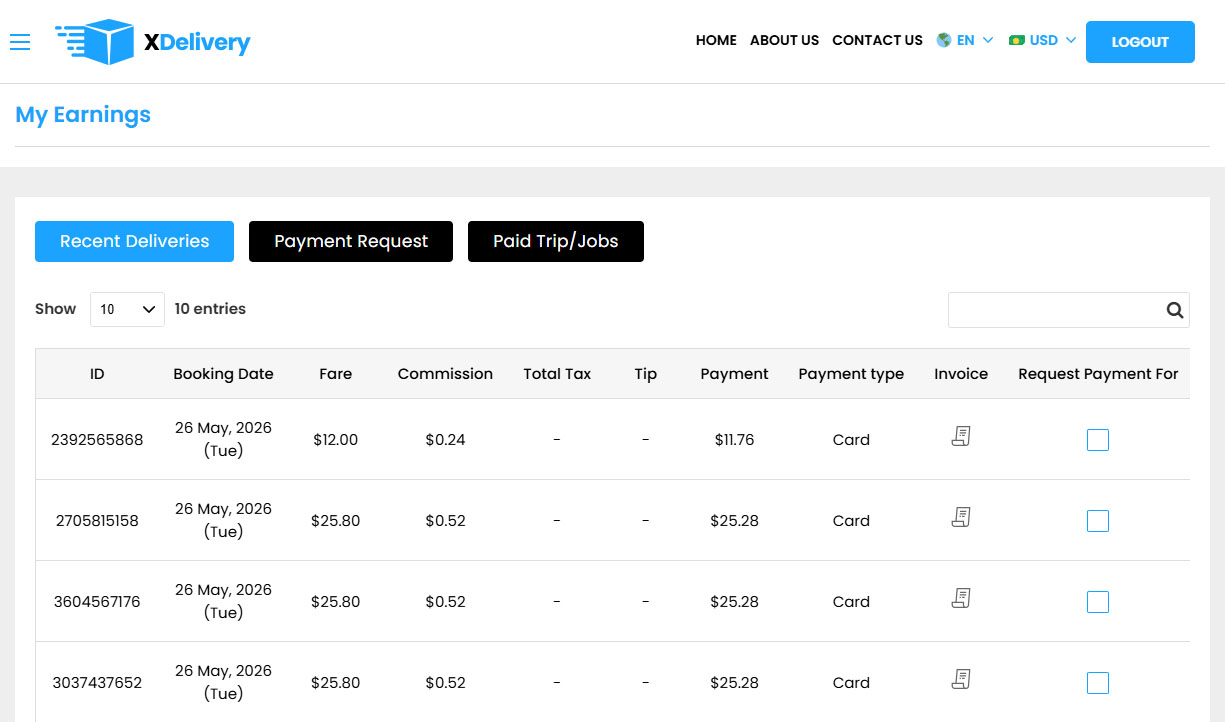The height and width of the screenshot is (722, 1225).
Task: Select booking ID 2392565868
Action: (97, 440)
